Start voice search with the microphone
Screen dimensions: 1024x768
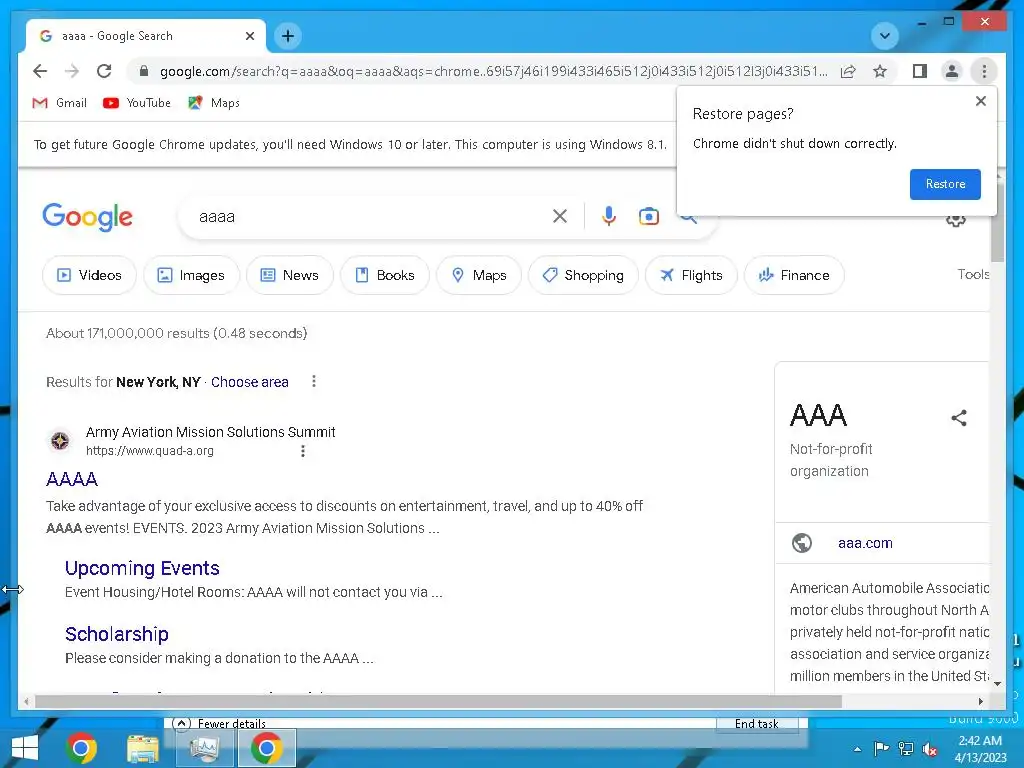[x=609, y=216]
